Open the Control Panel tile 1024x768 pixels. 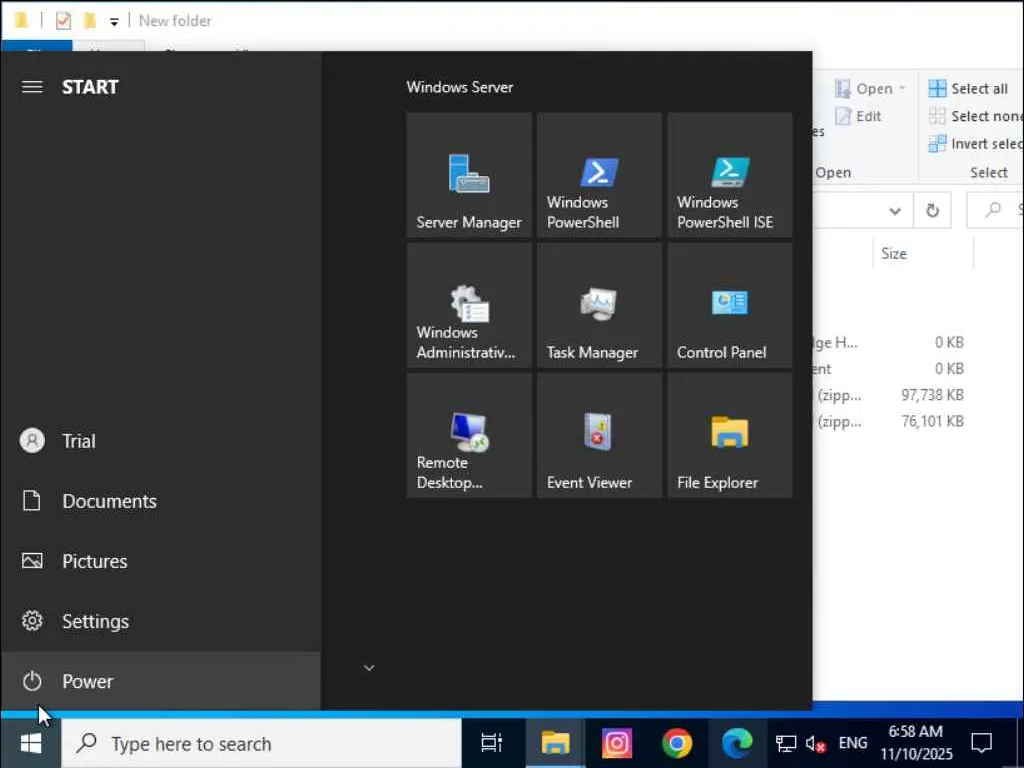tap(729, 305)
